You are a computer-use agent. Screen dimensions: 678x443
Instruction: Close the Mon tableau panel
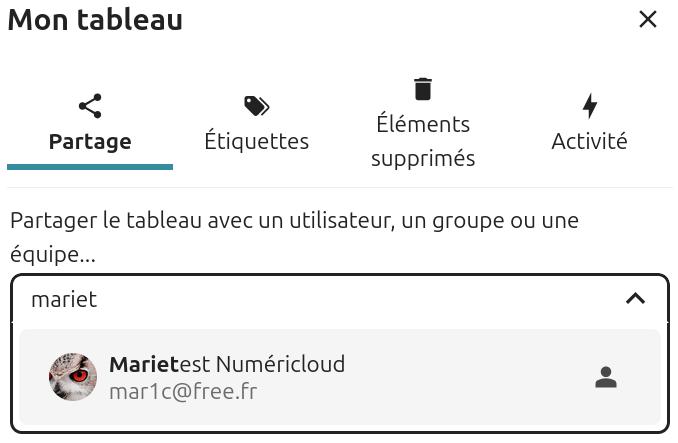point(648,19)
